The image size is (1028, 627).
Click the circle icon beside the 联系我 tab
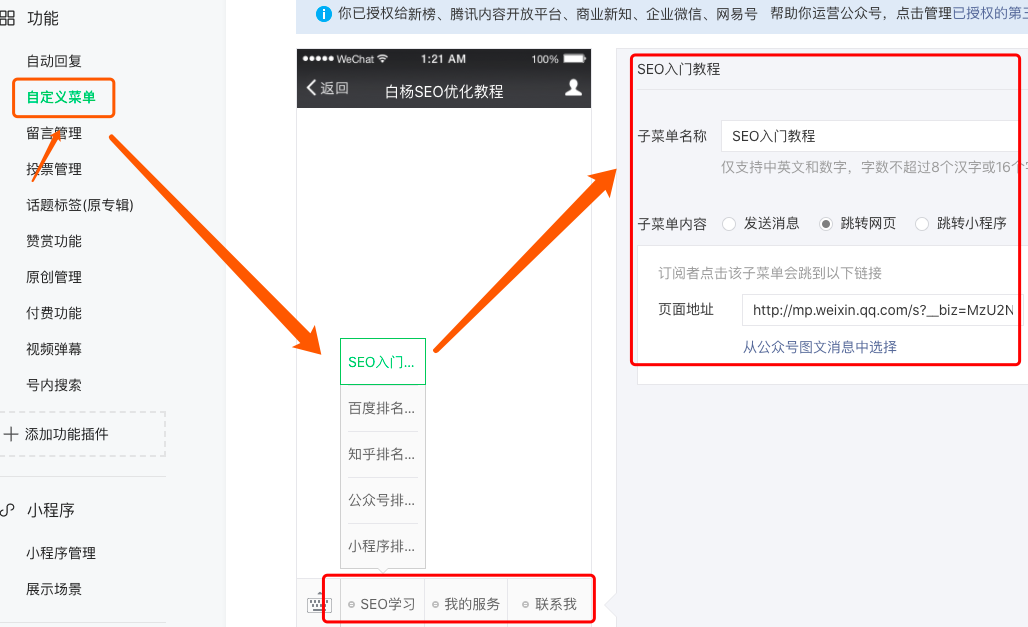coord(527,602)
